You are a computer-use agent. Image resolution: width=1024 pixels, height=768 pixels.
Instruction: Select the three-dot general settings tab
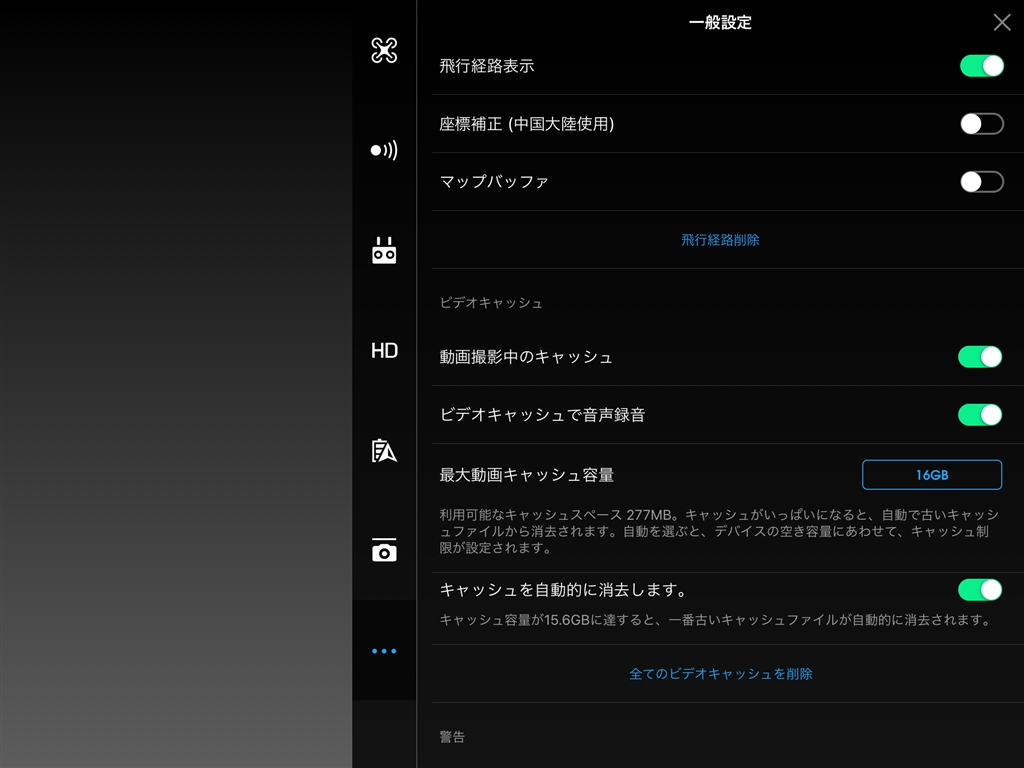pyautogui.click(x=384, y=651)
